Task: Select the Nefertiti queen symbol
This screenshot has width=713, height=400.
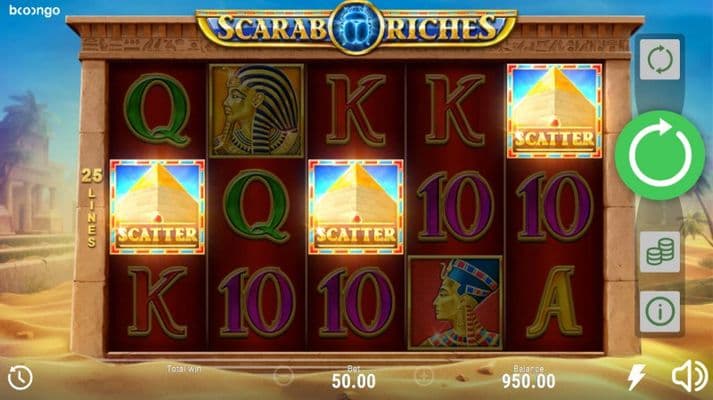Action: click(x=455, y=303)
